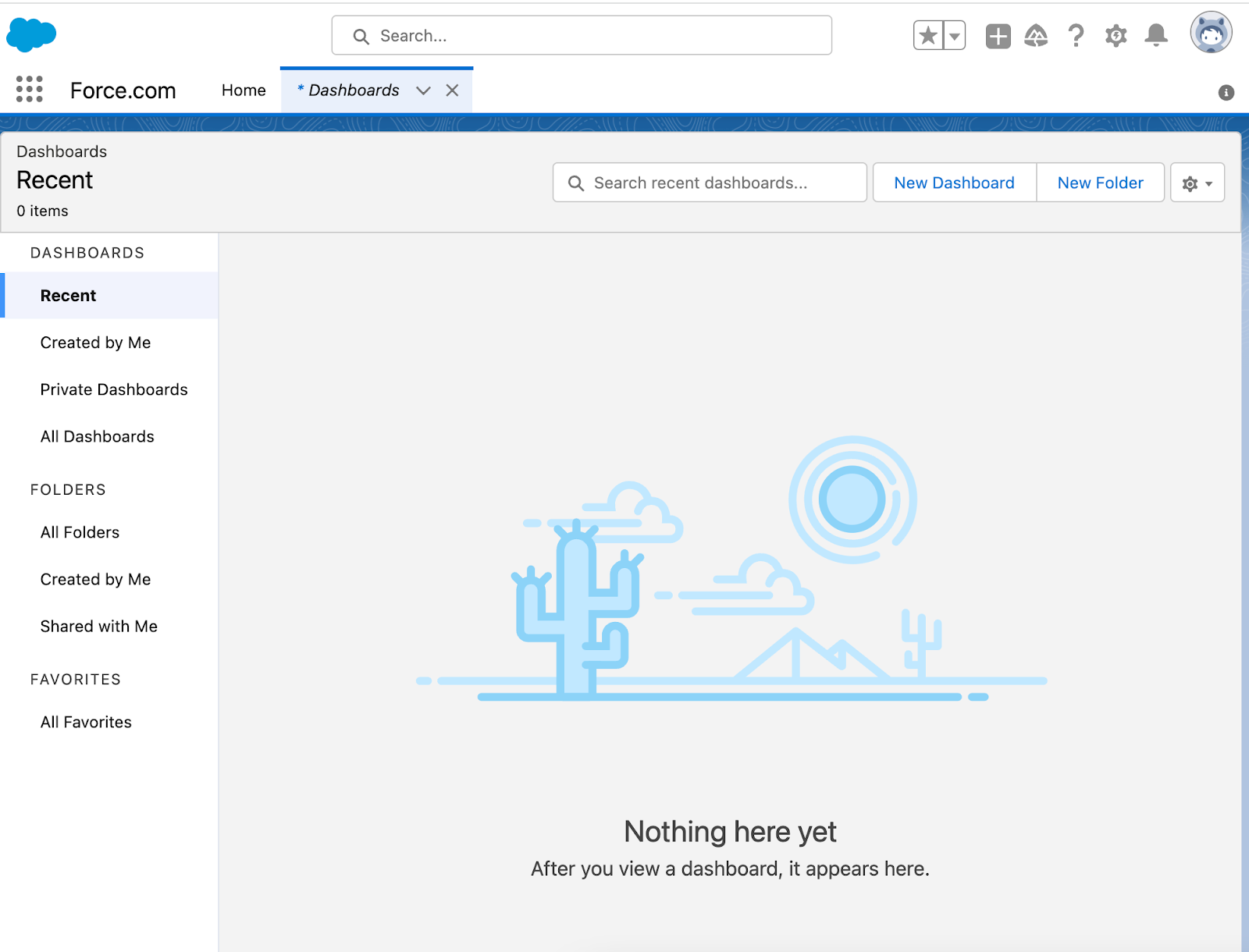Open the Help question mark icon
This screenshot has height=952, width=1249.
1076,36
